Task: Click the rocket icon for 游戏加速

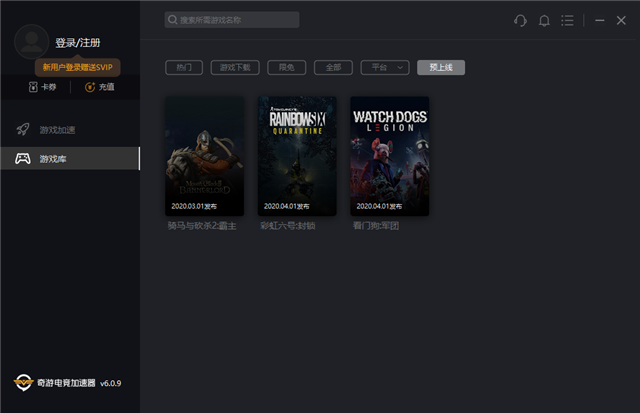Action: click(22, 130)
